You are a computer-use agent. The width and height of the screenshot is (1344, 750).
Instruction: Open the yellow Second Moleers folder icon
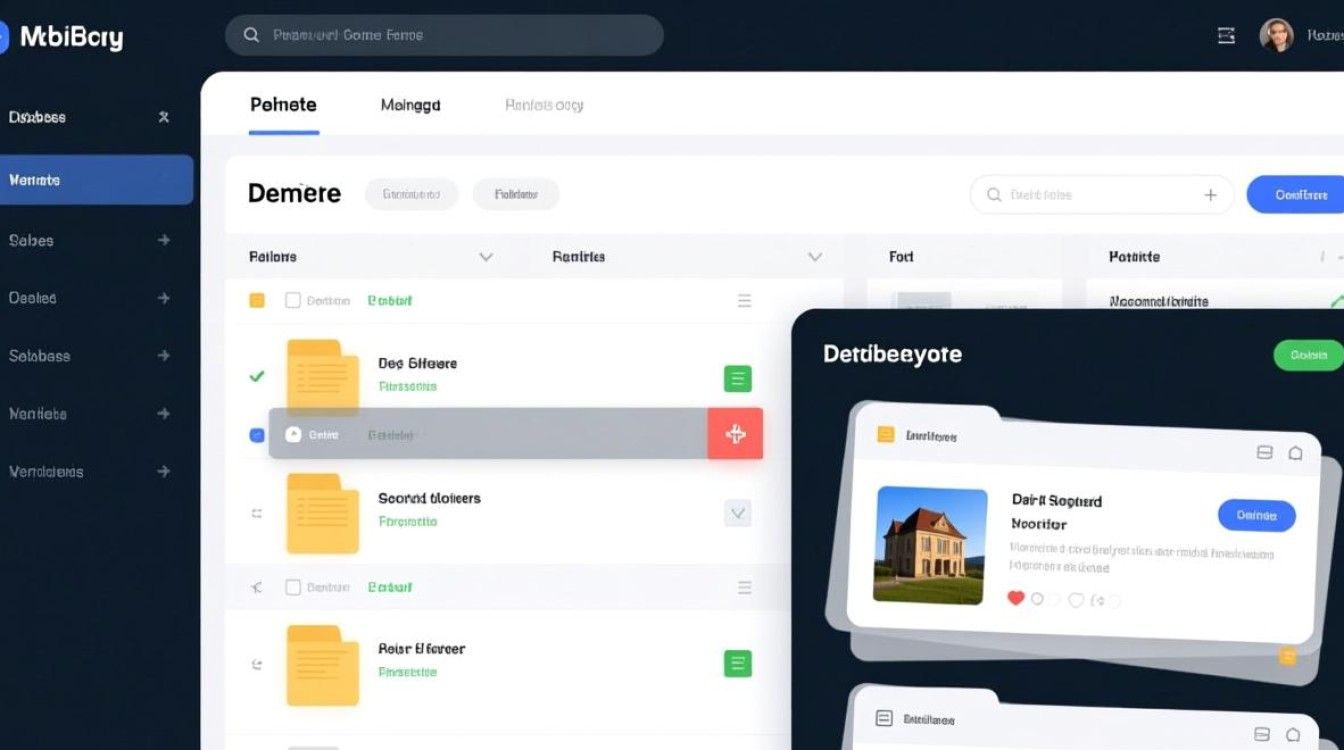(322, 513)
